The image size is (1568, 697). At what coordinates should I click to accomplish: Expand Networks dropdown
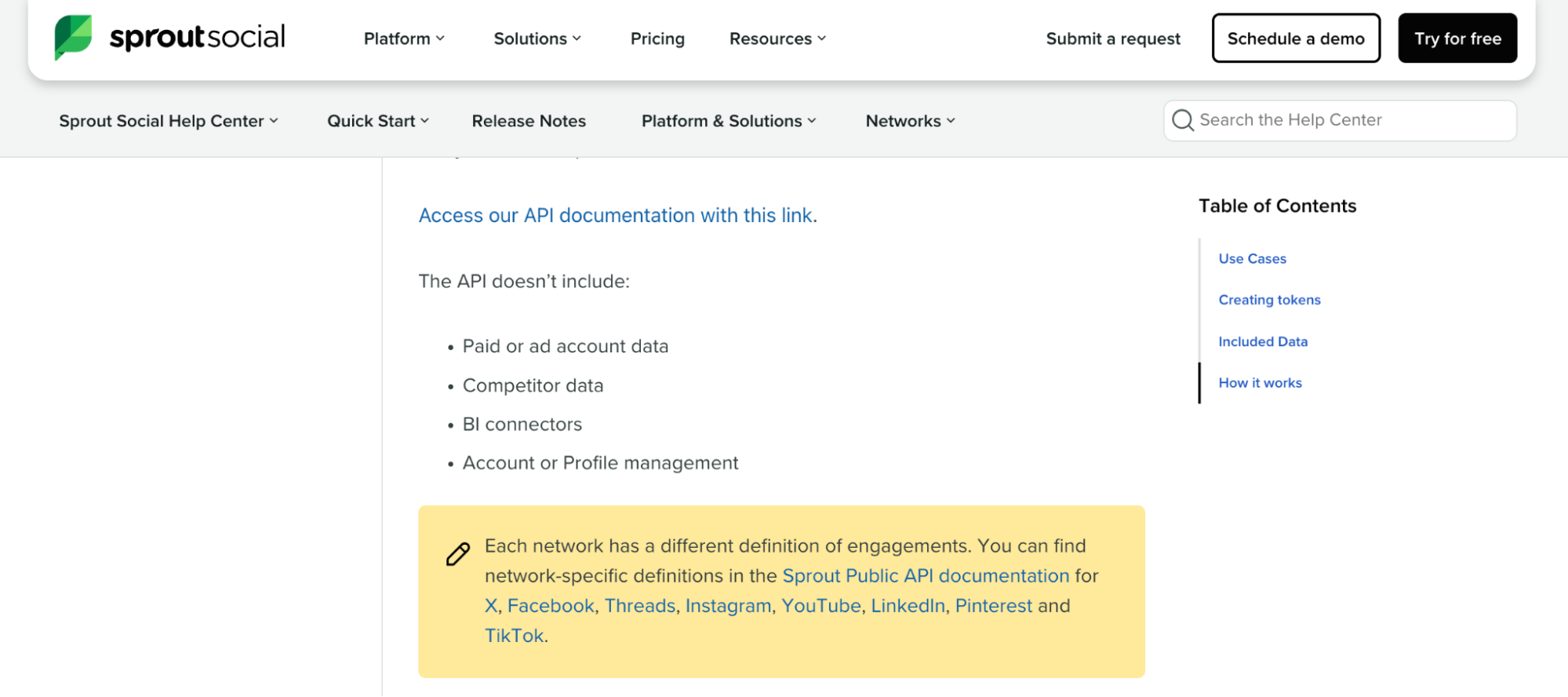click(x=910, y=121)
